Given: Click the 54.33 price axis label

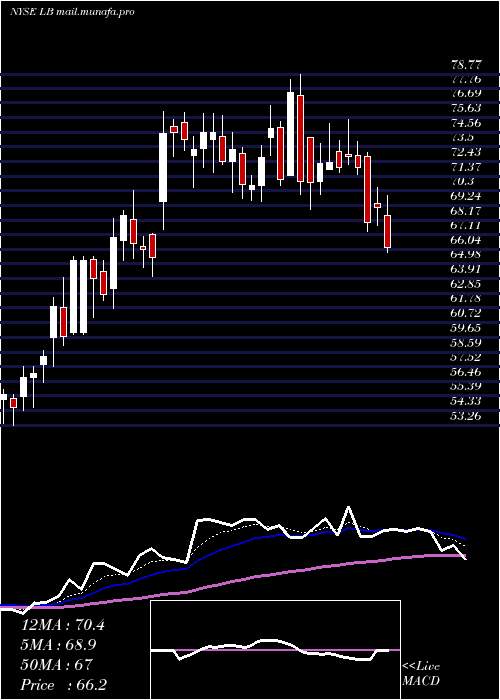Looking at the screenshot, I should pos(466,401).
